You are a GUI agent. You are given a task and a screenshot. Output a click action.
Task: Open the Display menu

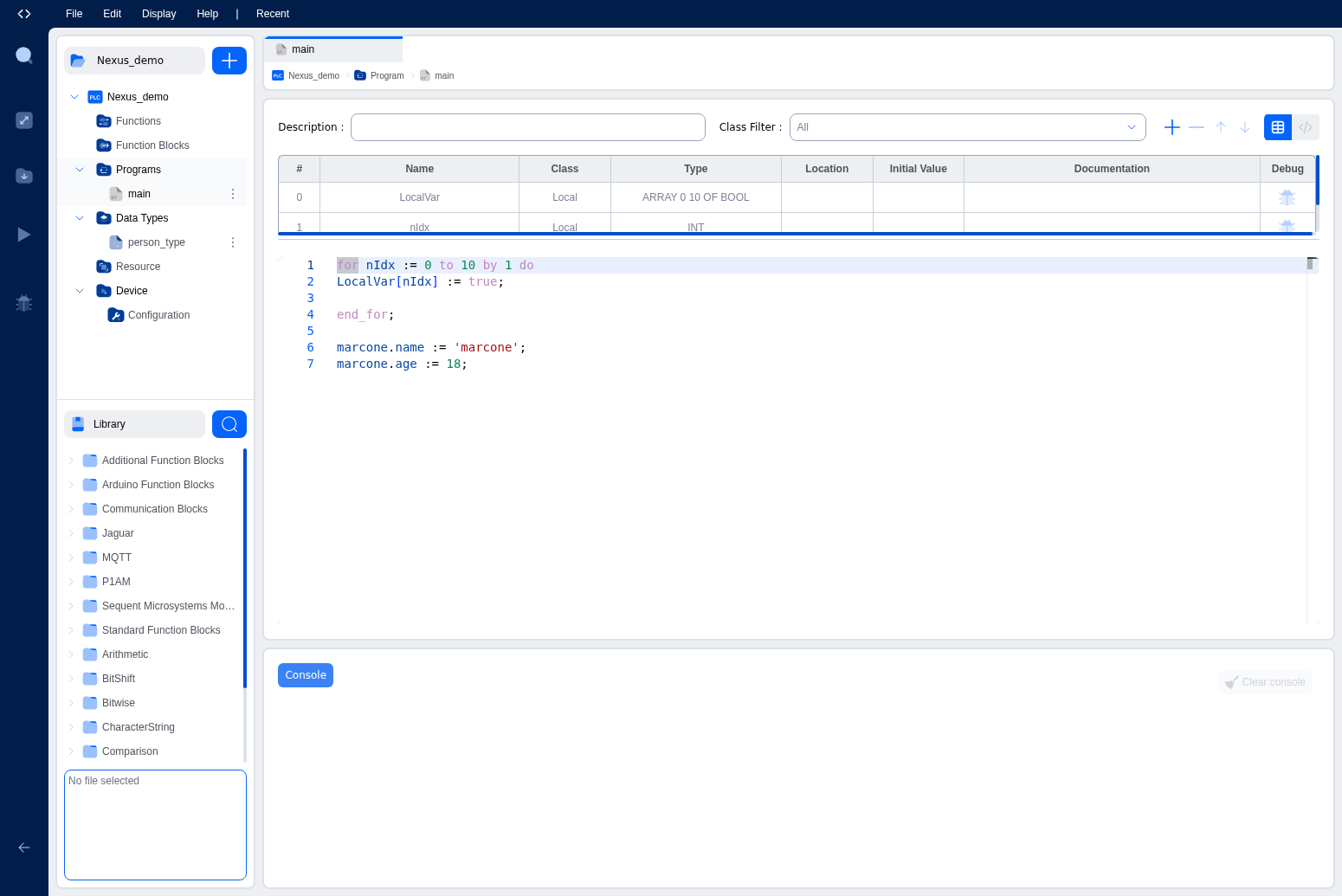click(159, 14)
